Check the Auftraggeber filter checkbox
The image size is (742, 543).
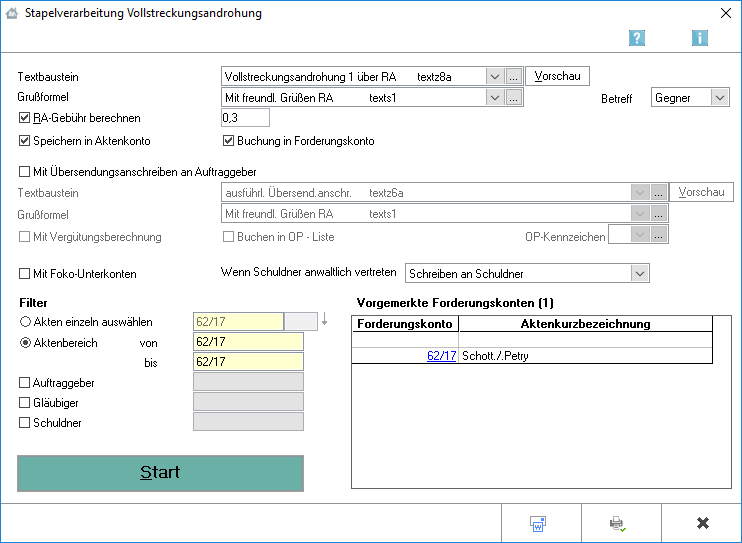(x=24, y=383)
